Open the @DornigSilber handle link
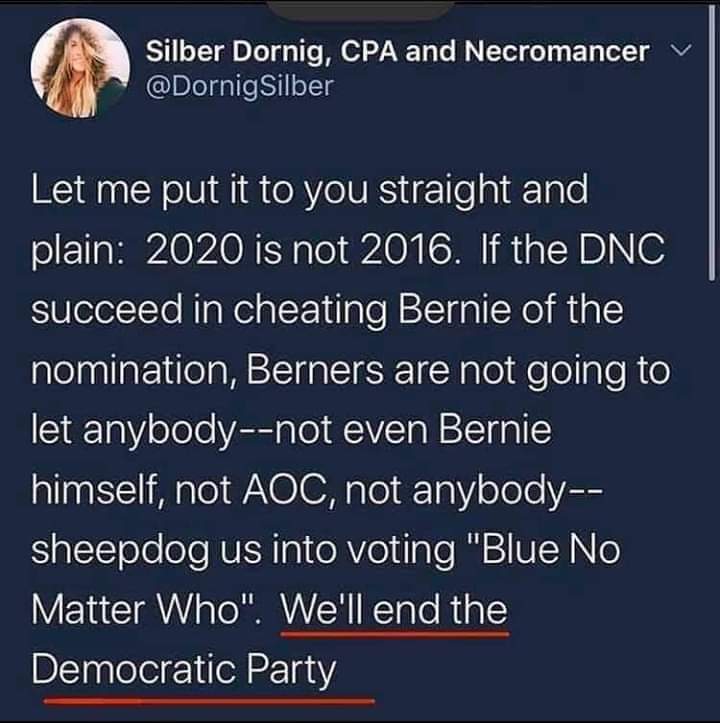 [239, 86]
